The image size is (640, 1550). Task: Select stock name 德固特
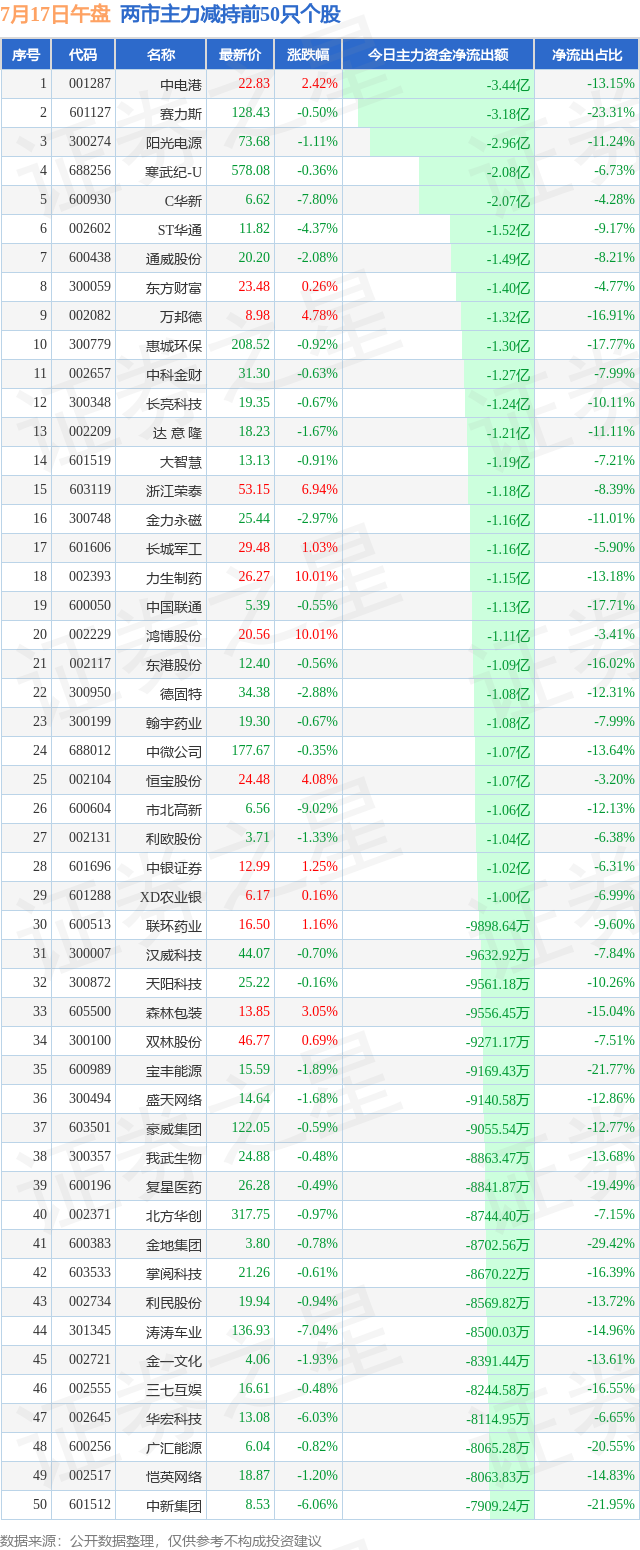coord(181,693)
